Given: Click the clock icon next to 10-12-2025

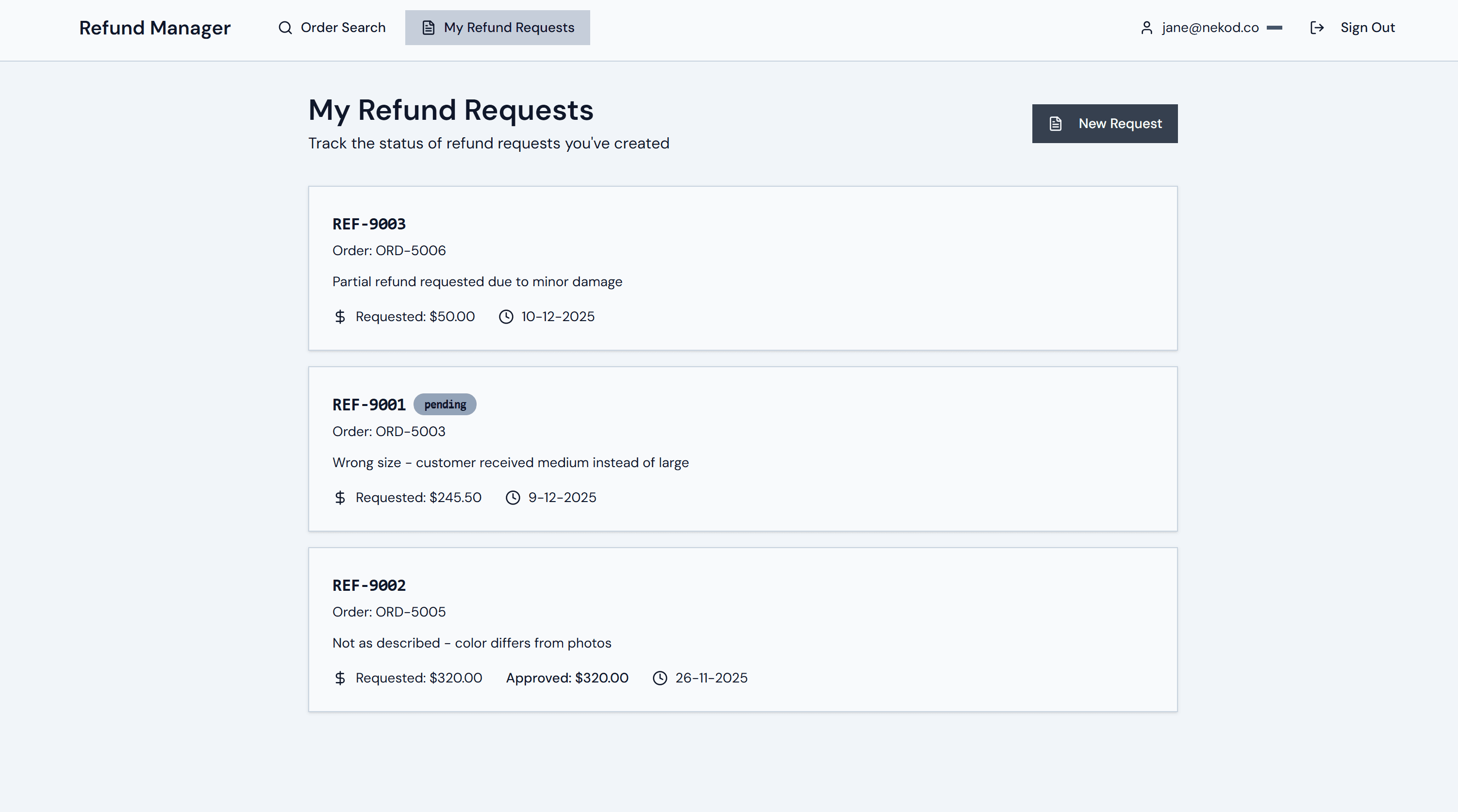Looking at the screenshot, I should (505, 316).
